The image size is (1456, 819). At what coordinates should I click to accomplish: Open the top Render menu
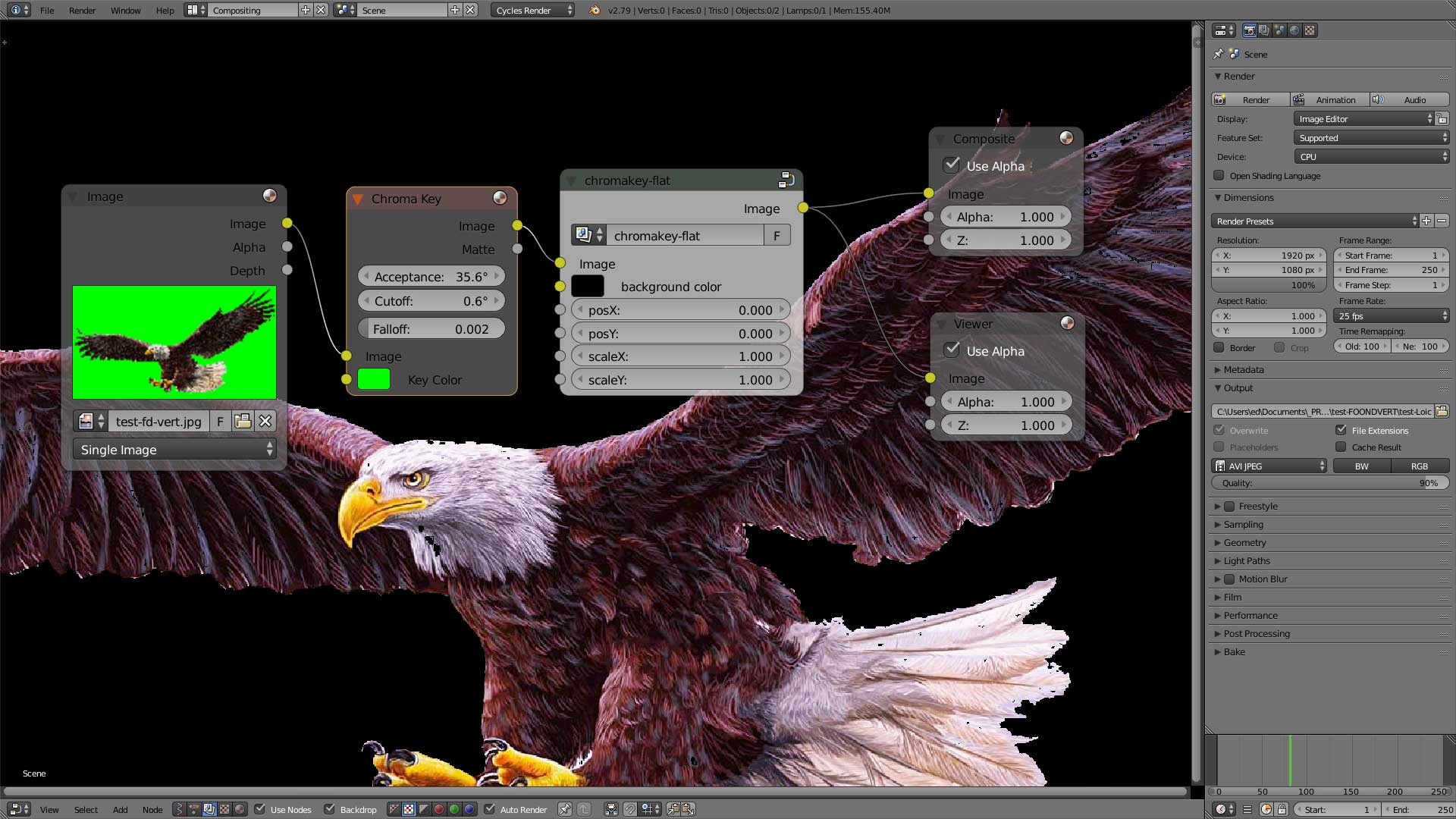tap(82, 10)
